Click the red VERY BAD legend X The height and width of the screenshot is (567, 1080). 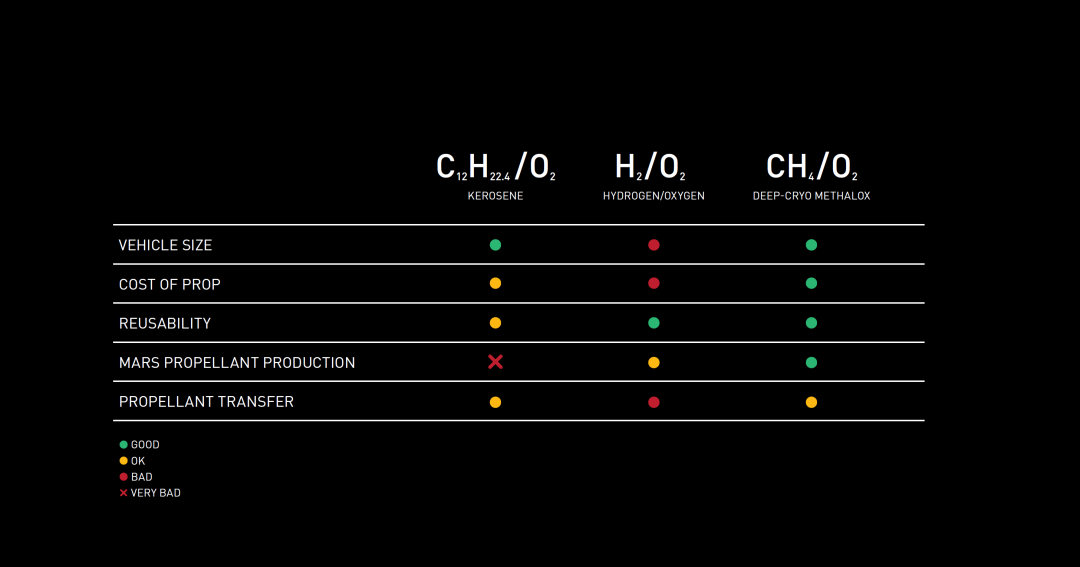coord(124,493)
